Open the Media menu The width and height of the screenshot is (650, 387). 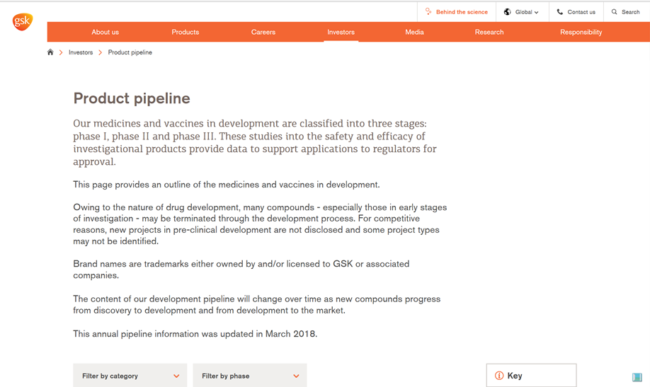415,32
